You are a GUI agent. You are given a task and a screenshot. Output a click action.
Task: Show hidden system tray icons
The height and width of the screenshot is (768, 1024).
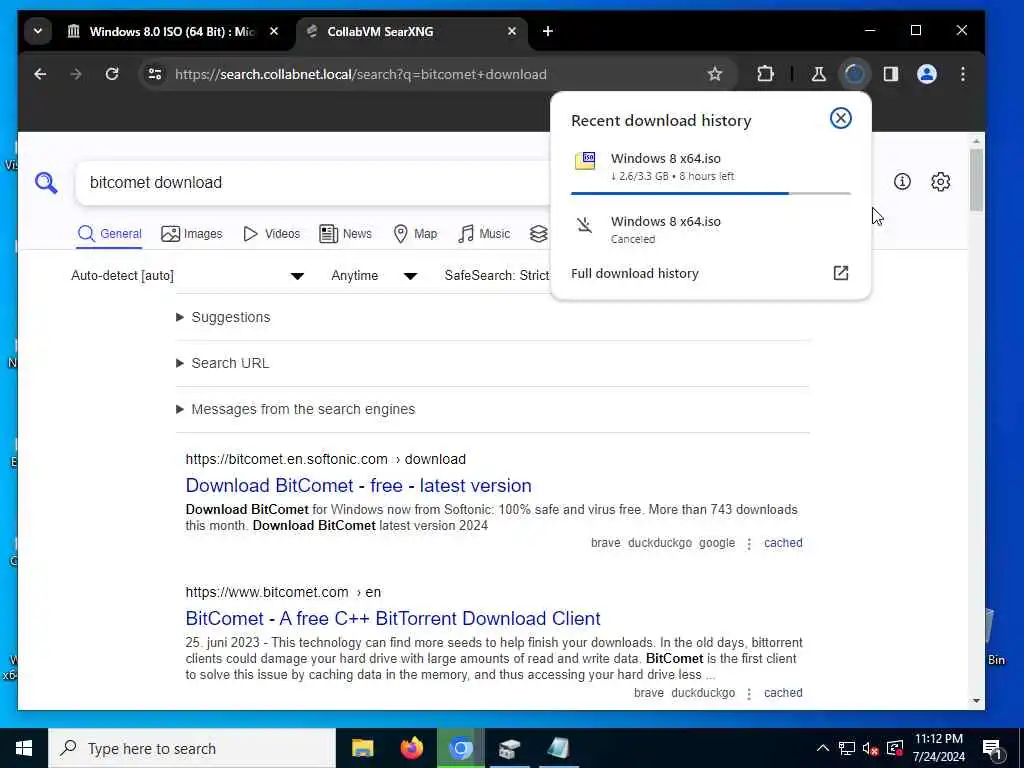[823, 748]
